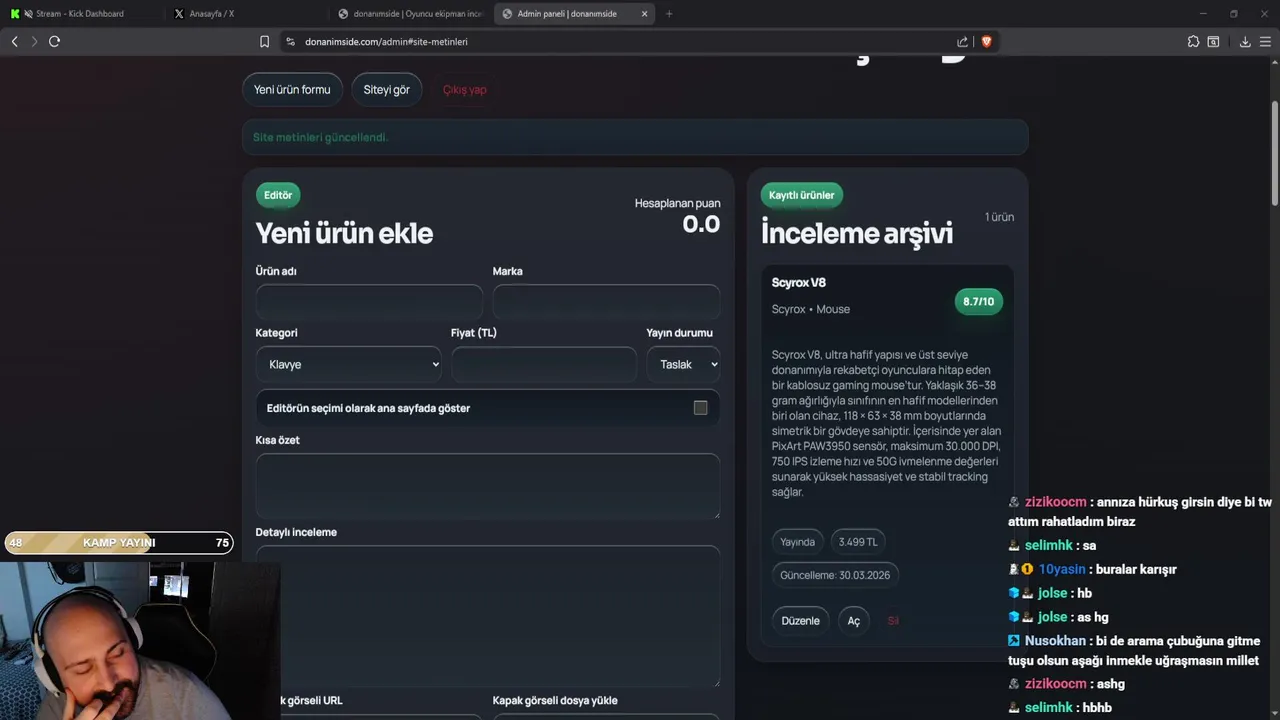Open the Yayın durumu dropdown showing Taslak
1280x720 pixels.
[683, 364]
